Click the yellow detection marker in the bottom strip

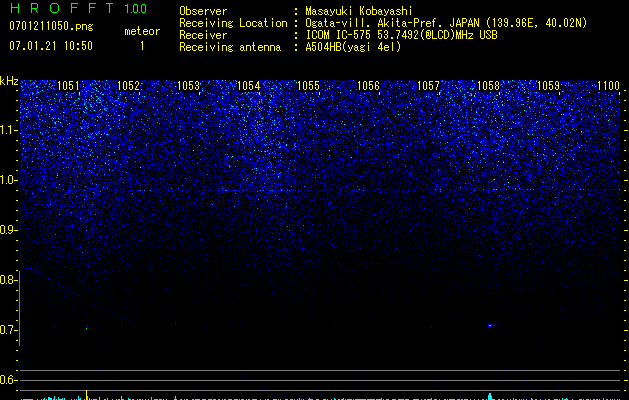pos(87,394)
